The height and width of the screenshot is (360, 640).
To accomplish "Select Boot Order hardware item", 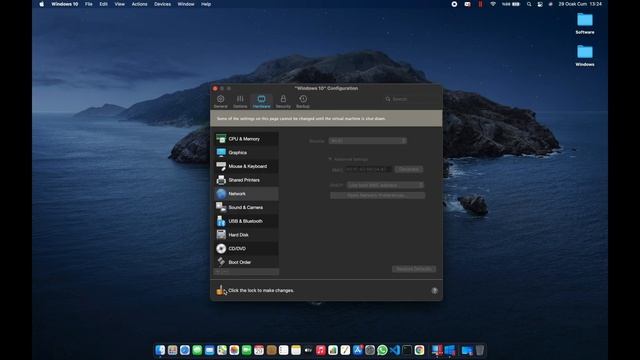I will [246, 262].
